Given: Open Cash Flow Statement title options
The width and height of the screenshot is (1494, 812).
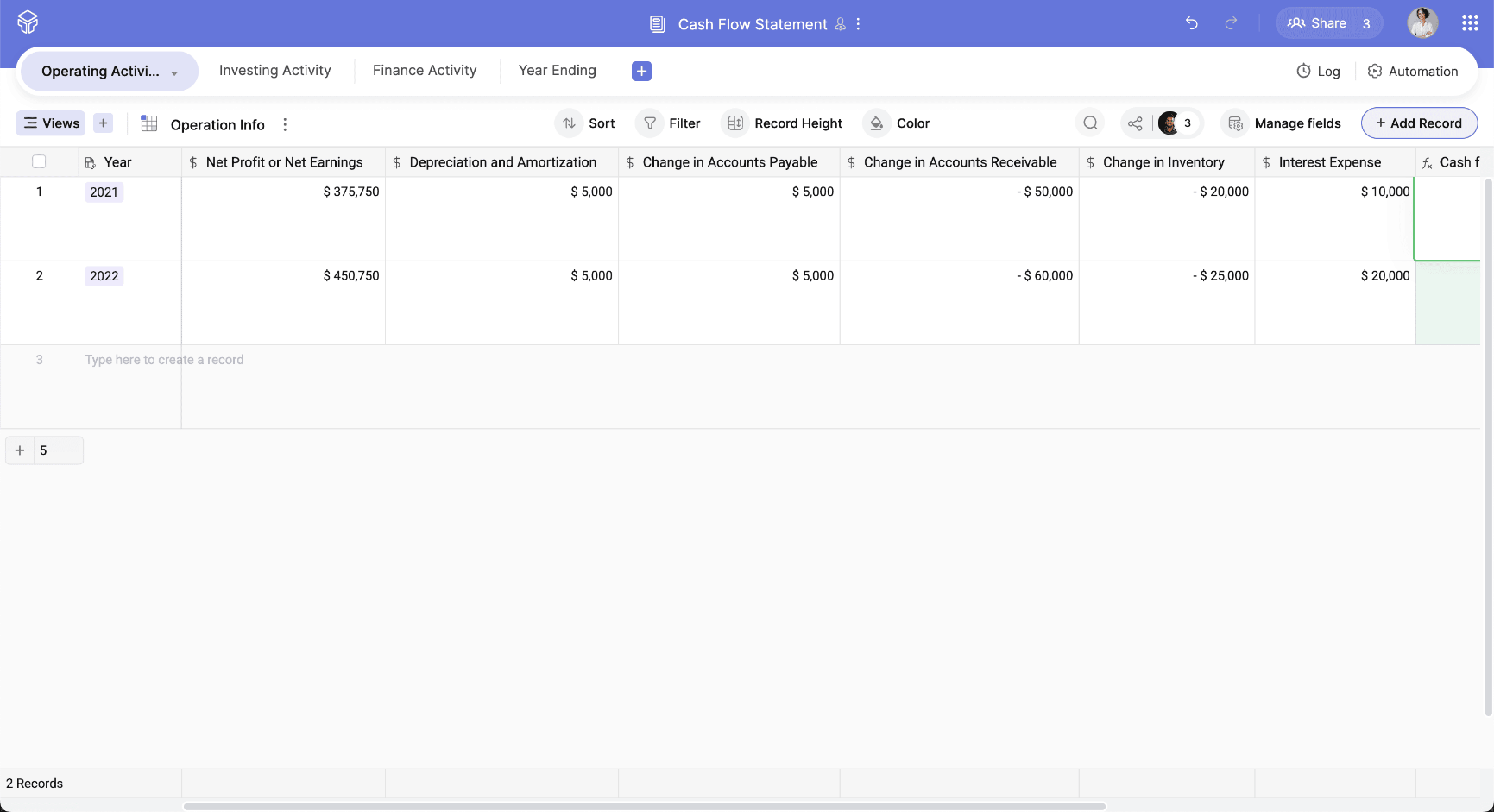Looking at the screenshot, I should (858, 24).
